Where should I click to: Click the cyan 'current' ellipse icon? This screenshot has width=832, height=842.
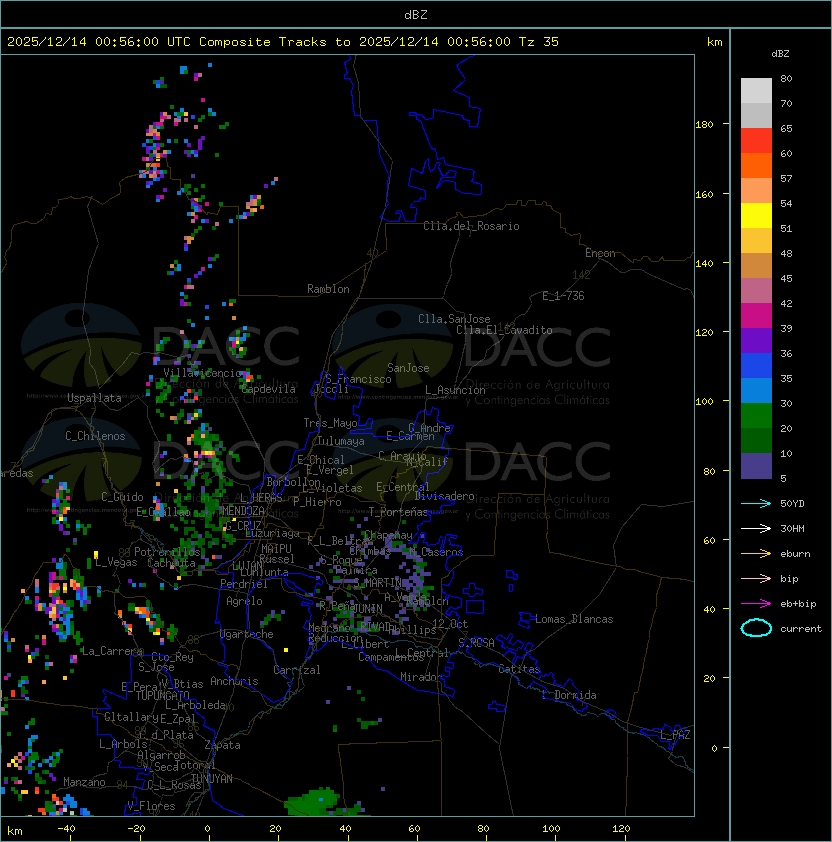point(756,628)
